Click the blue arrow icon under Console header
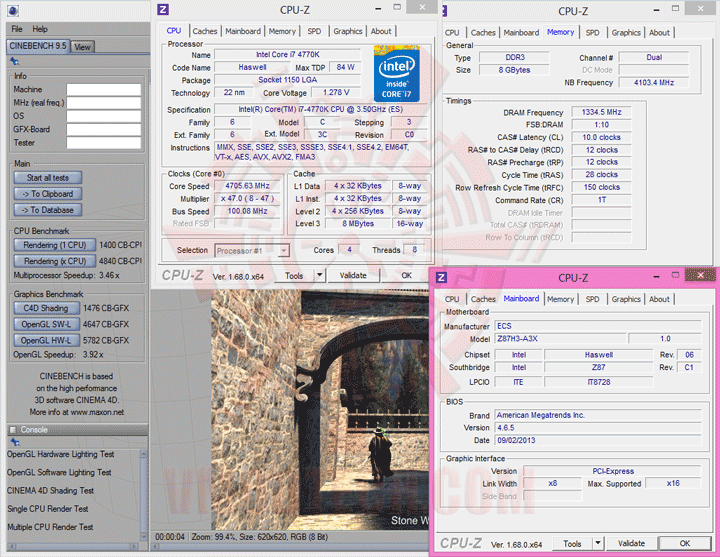720x557 pixels. click(17, 443)
